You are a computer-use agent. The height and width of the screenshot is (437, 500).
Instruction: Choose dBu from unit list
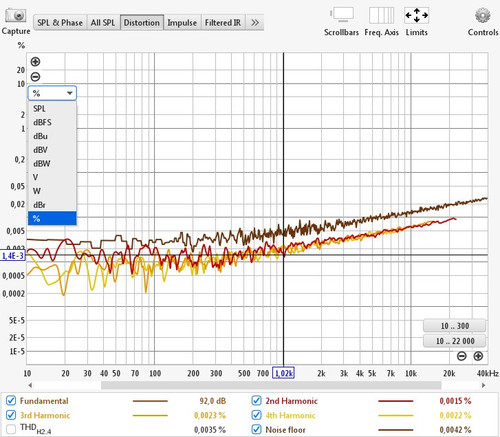point(52,136)
